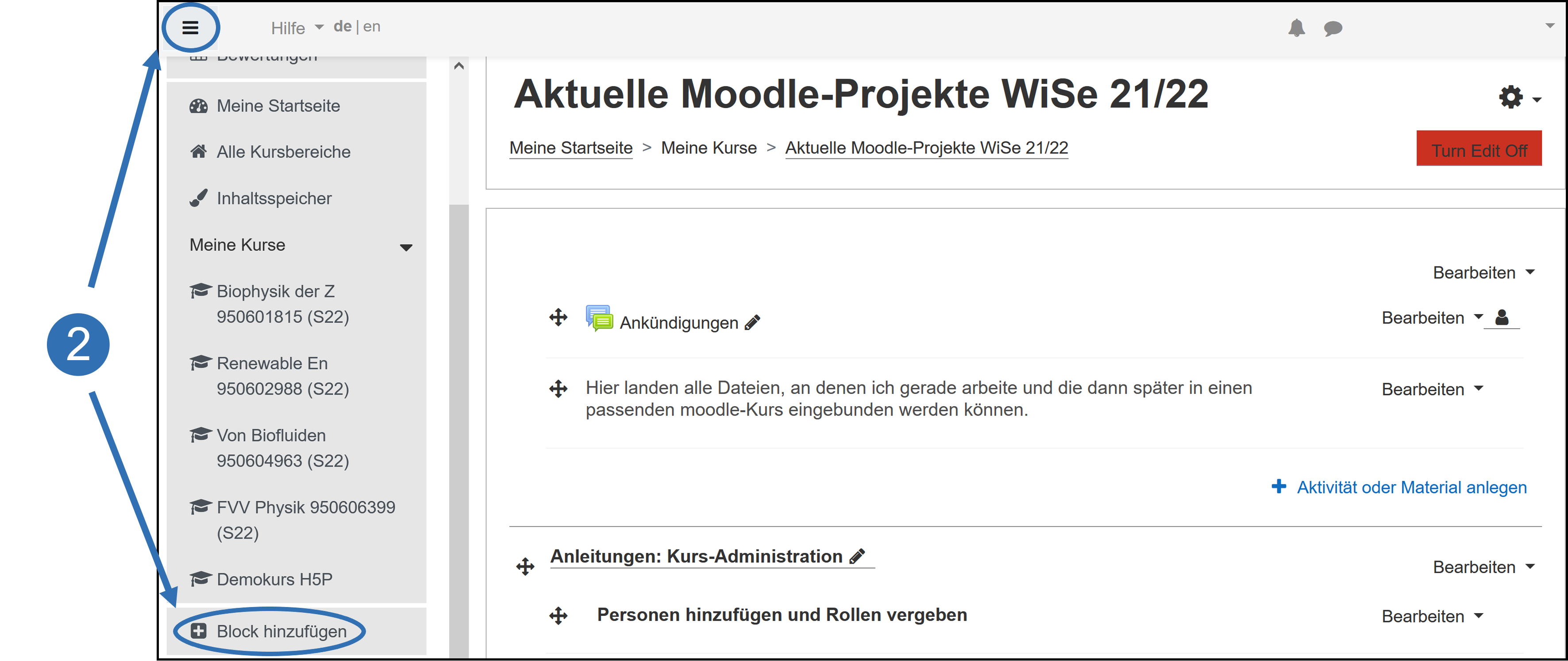The height and width of the screenshot is (661, 1568).
Task: Click the dashboard icon next to Meine Startseite
Action: (198, 106)
